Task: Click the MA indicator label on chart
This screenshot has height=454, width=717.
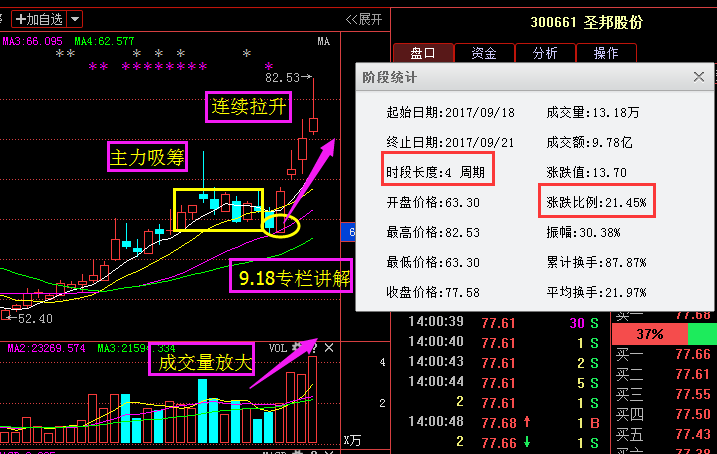Action: point(323,41)
